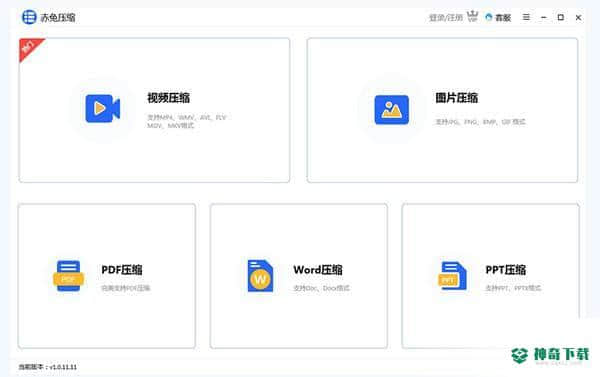
Task: Click the PDF file icon
Action: [x=68, y=276]
